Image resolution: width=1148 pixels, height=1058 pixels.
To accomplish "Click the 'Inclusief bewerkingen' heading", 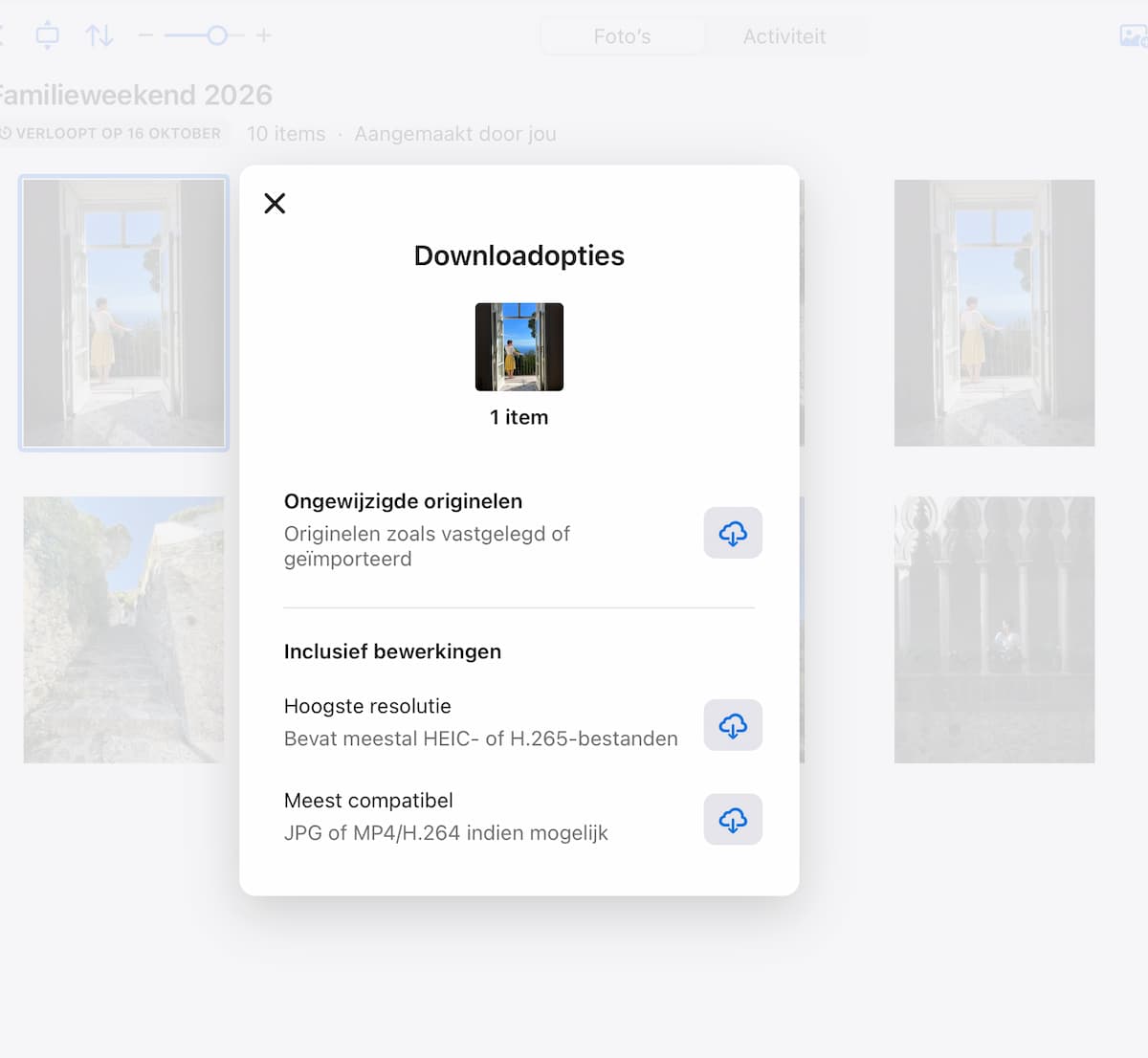I will (392, 651).
